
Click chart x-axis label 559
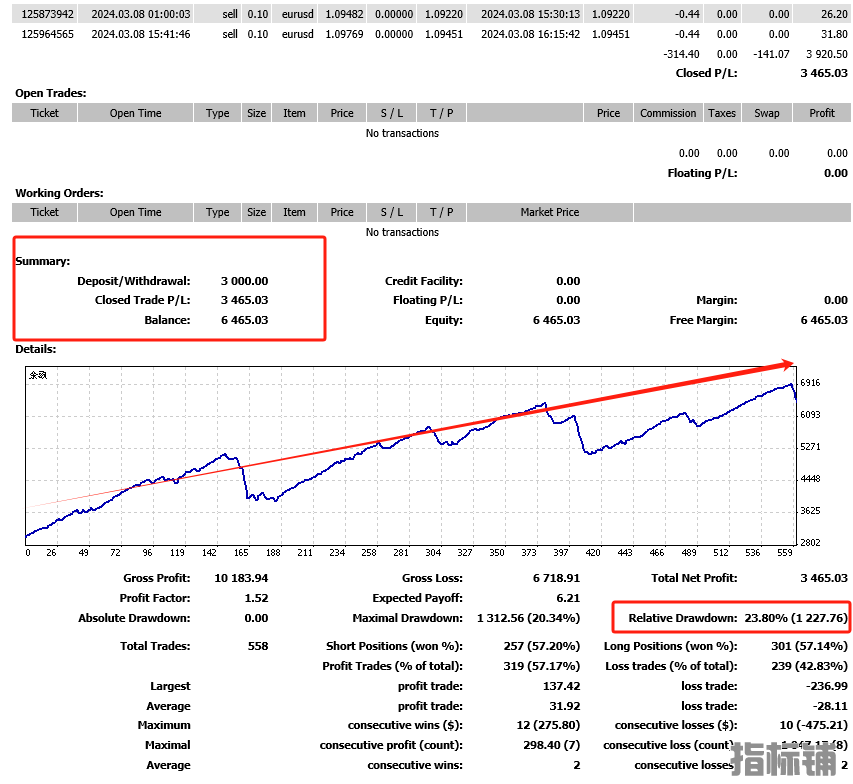(785, 553)
